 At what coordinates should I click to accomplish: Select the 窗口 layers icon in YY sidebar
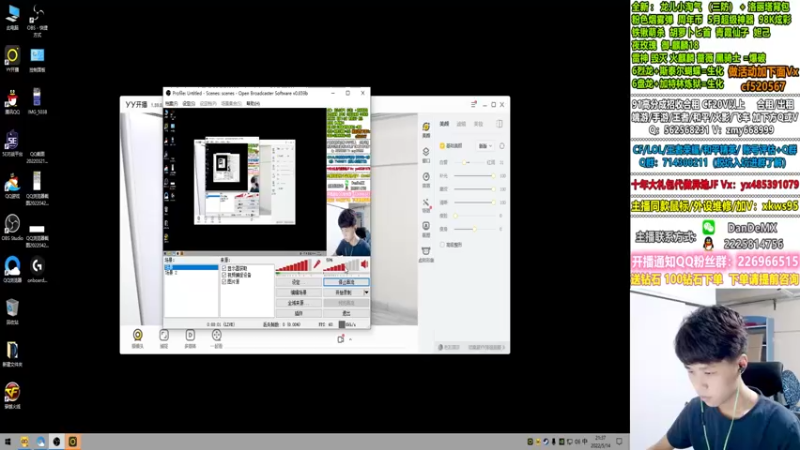(426, 155)
